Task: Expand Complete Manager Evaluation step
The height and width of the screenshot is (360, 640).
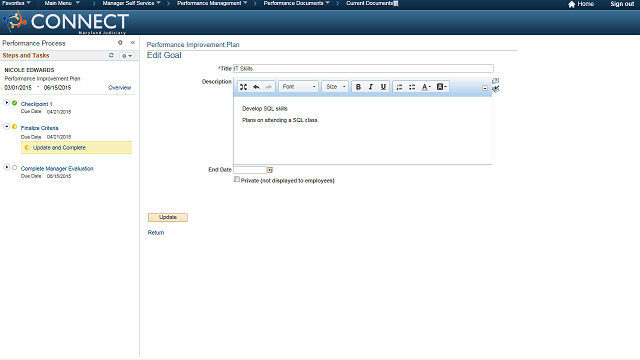Action: pos(7,167)
